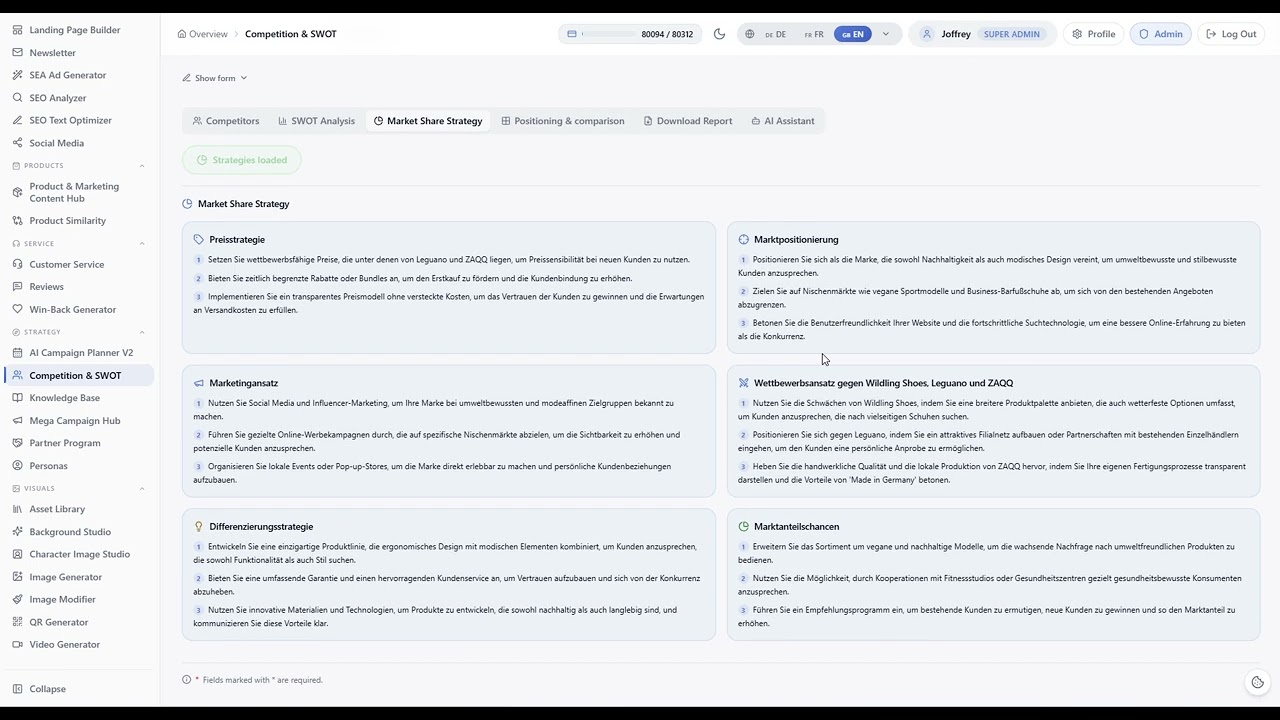Open Win-Back Generator icon
The height and width of the screenshot is (720, 1280).
coord(18,310)
